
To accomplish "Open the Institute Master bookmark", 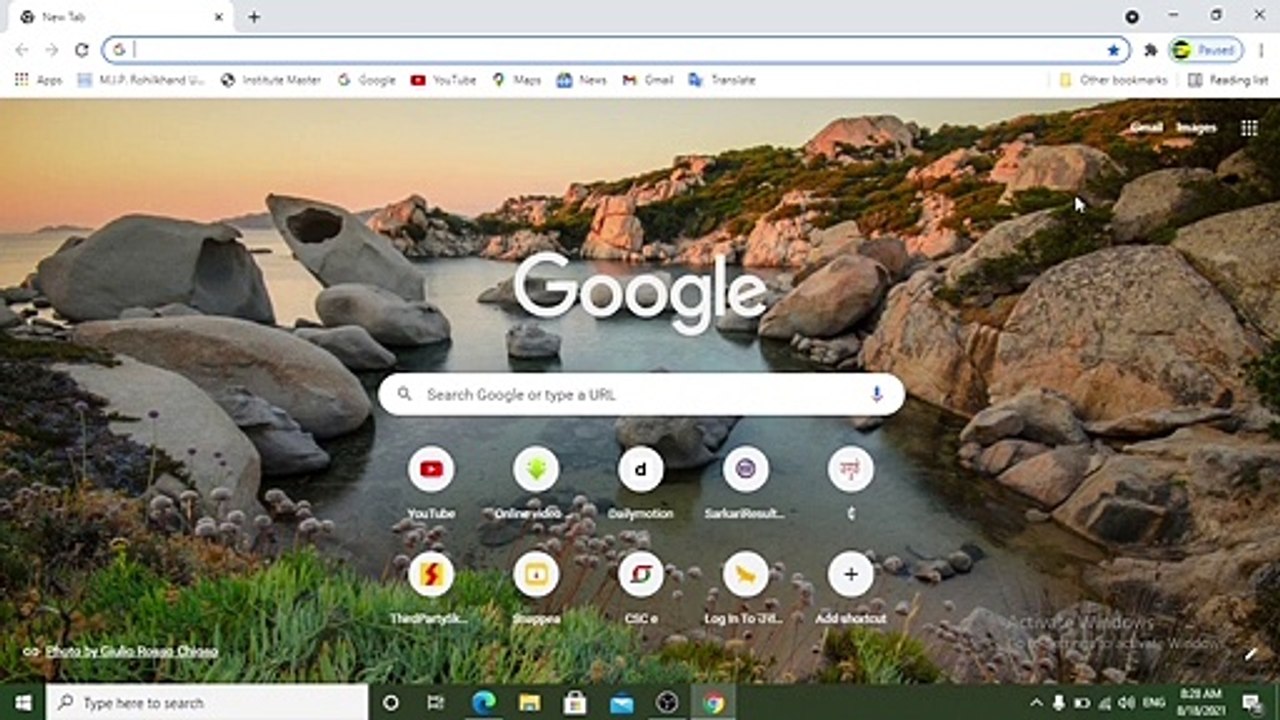I will pyautogui.click(x=271, y=80).
